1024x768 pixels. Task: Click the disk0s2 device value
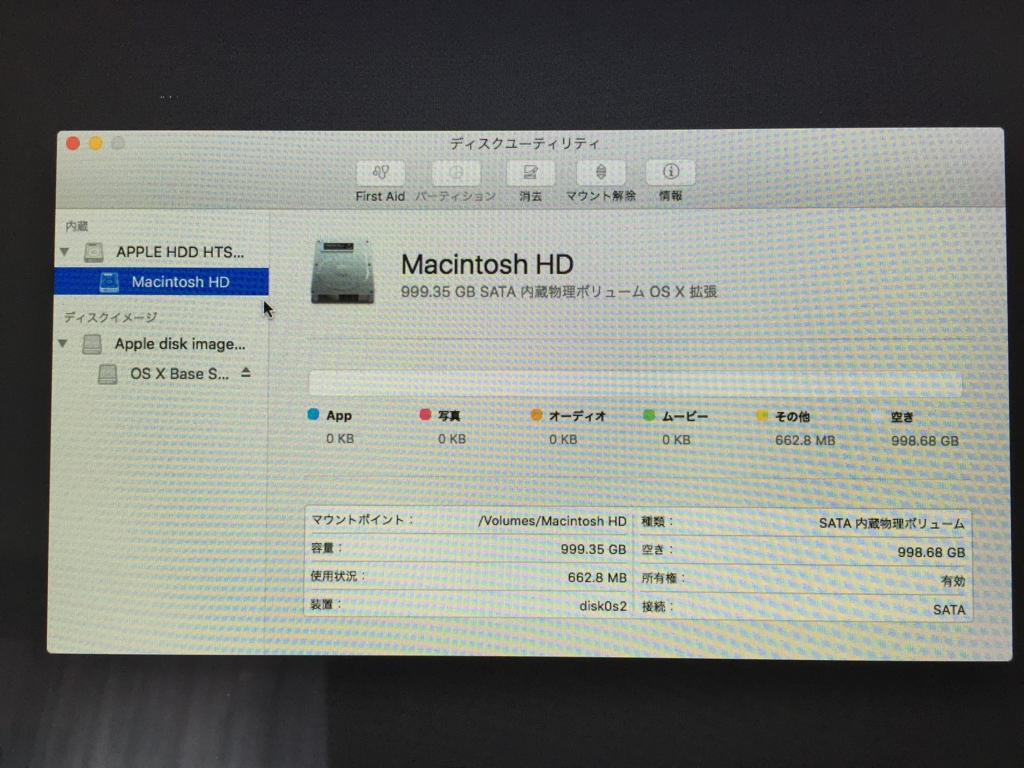coord(603,606)
